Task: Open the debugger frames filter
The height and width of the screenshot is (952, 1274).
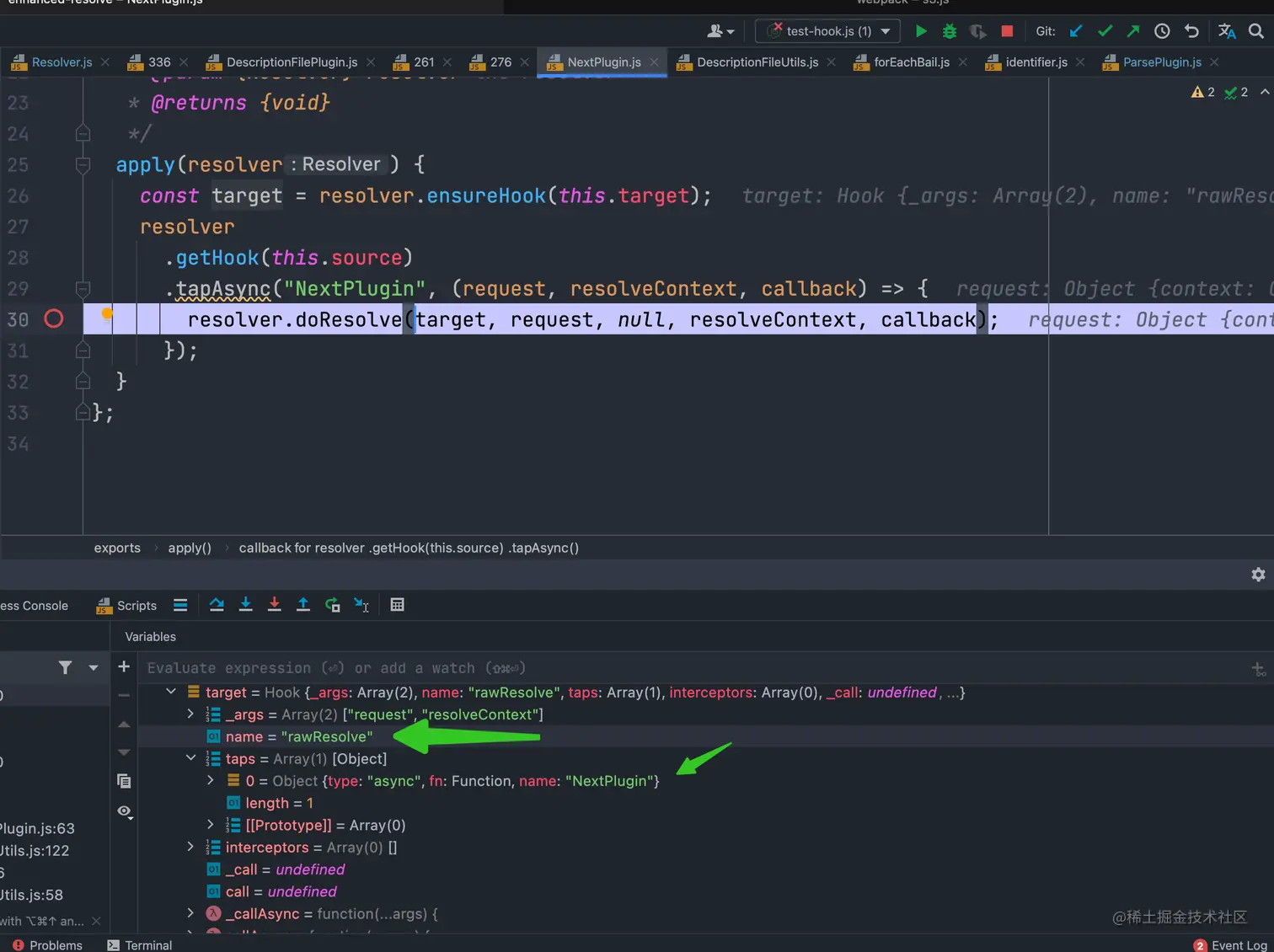Action: (65, 667)
